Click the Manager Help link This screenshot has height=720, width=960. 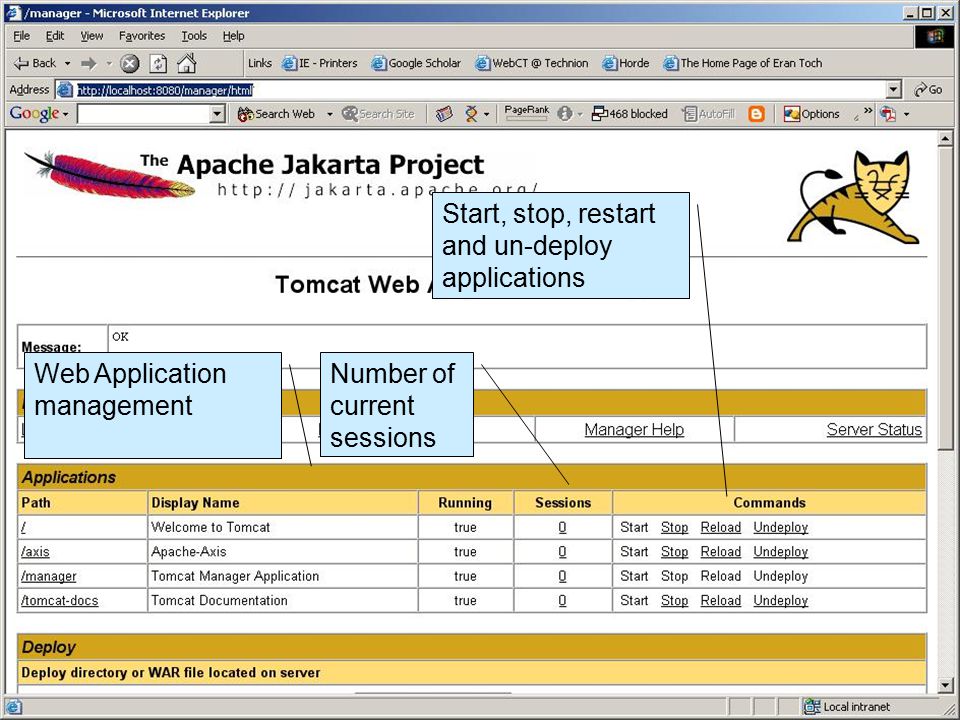coord(634,430)
